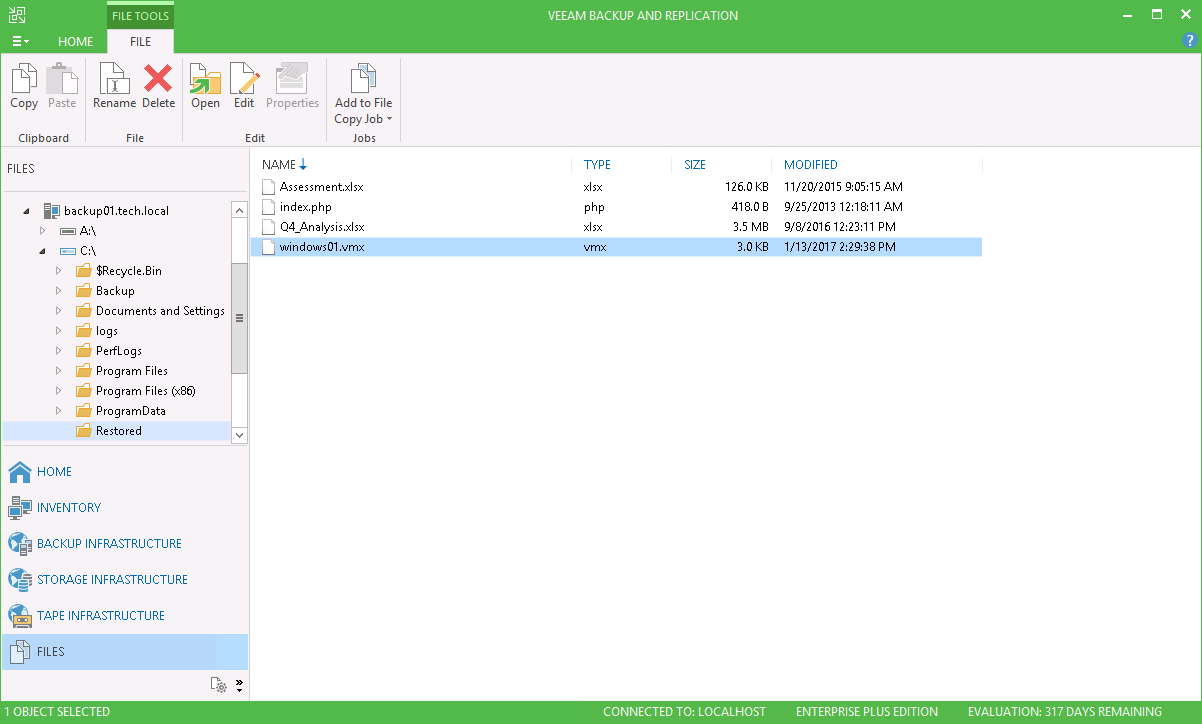
Task: Click the Q4_Analysis.xlsx file icon
Action: 267,227
